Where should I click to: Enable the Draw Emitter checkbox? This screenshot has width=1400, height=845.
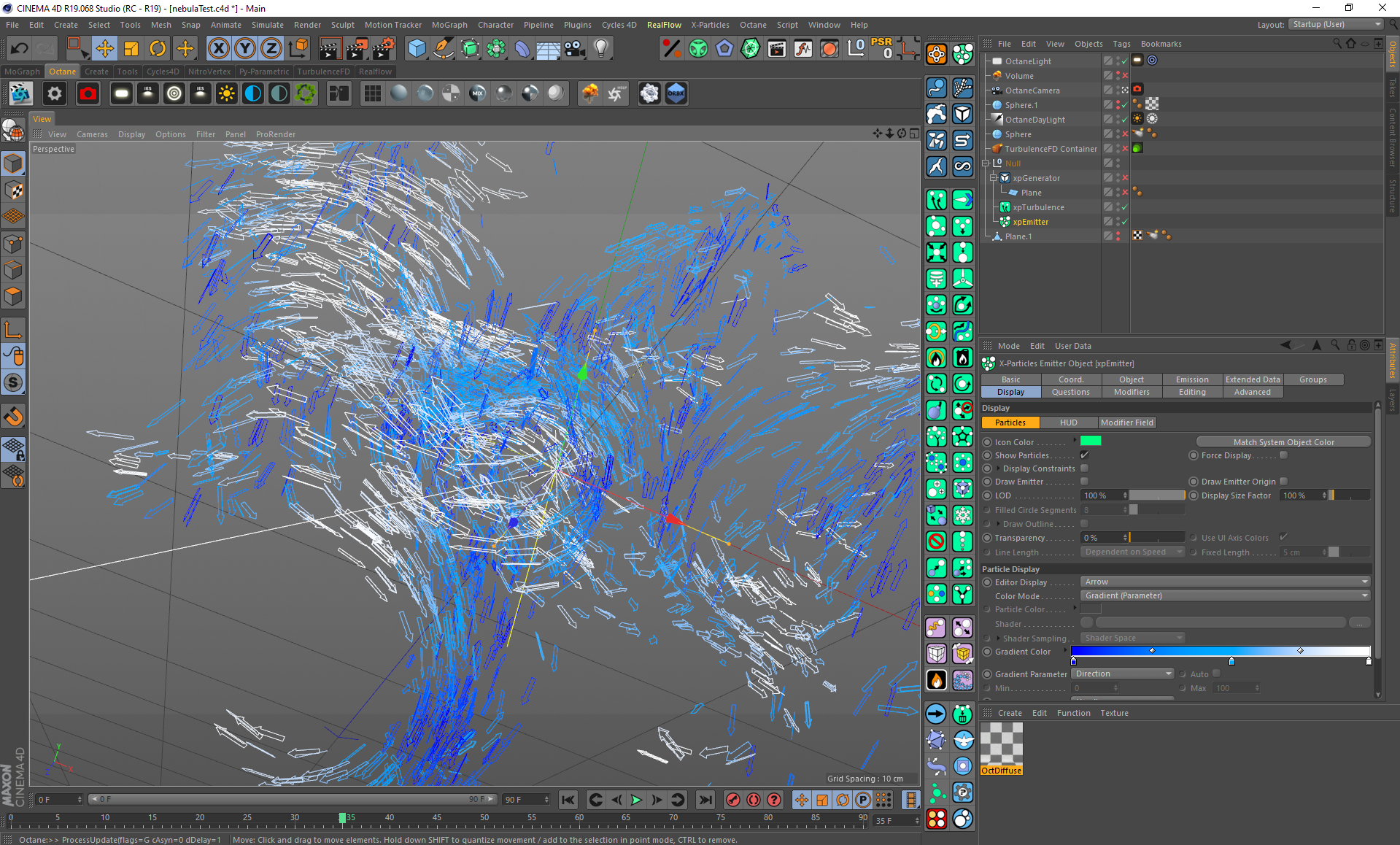tap(1084, 482)
